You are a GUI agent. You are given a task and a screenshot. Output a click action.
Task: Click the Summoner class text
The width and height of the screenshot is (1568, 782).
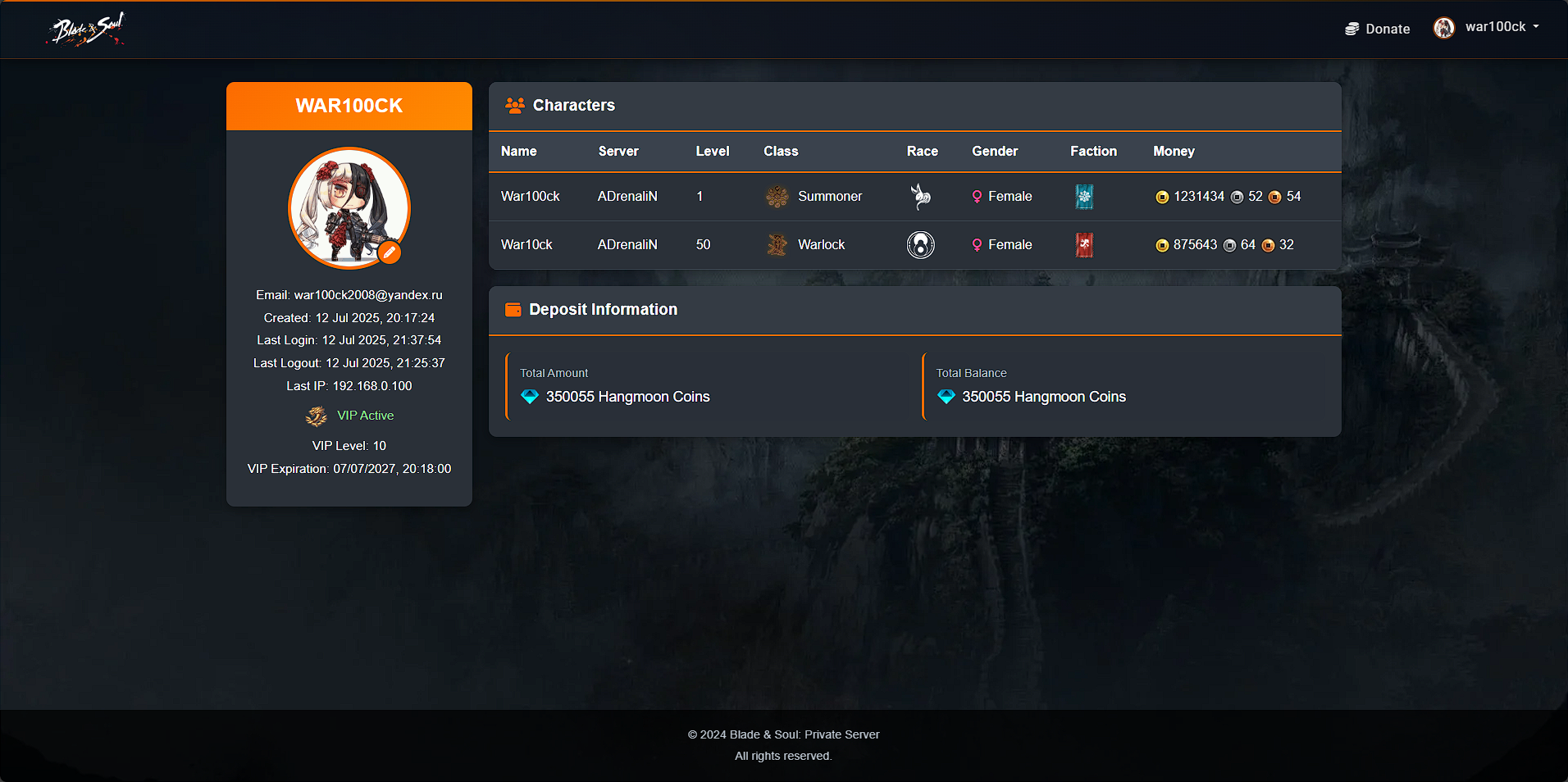[x=830, y=197]
